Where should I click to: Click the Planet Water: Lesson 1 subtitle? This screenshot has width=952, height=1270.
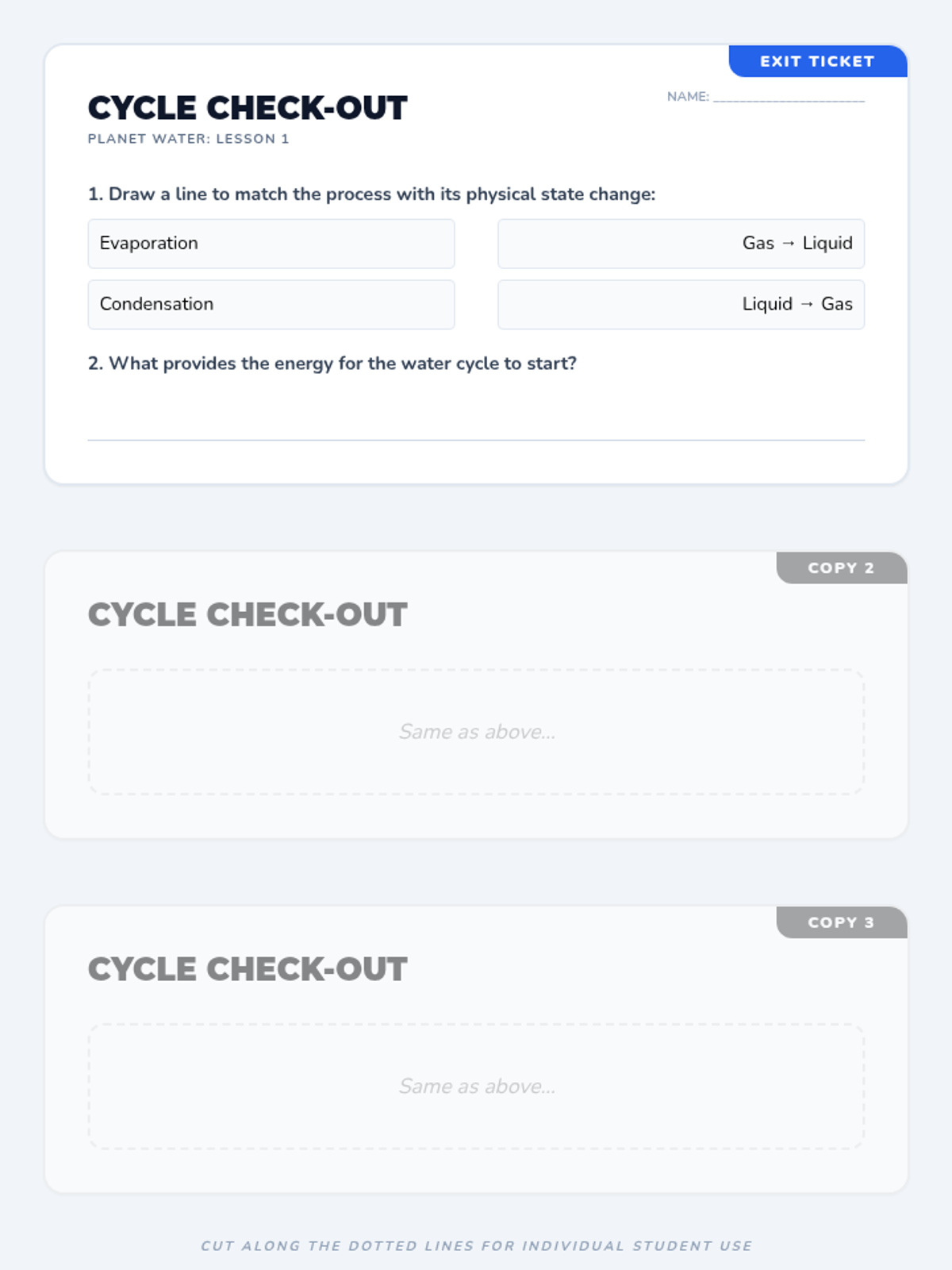pyautogui.click(x=188, y=139)
